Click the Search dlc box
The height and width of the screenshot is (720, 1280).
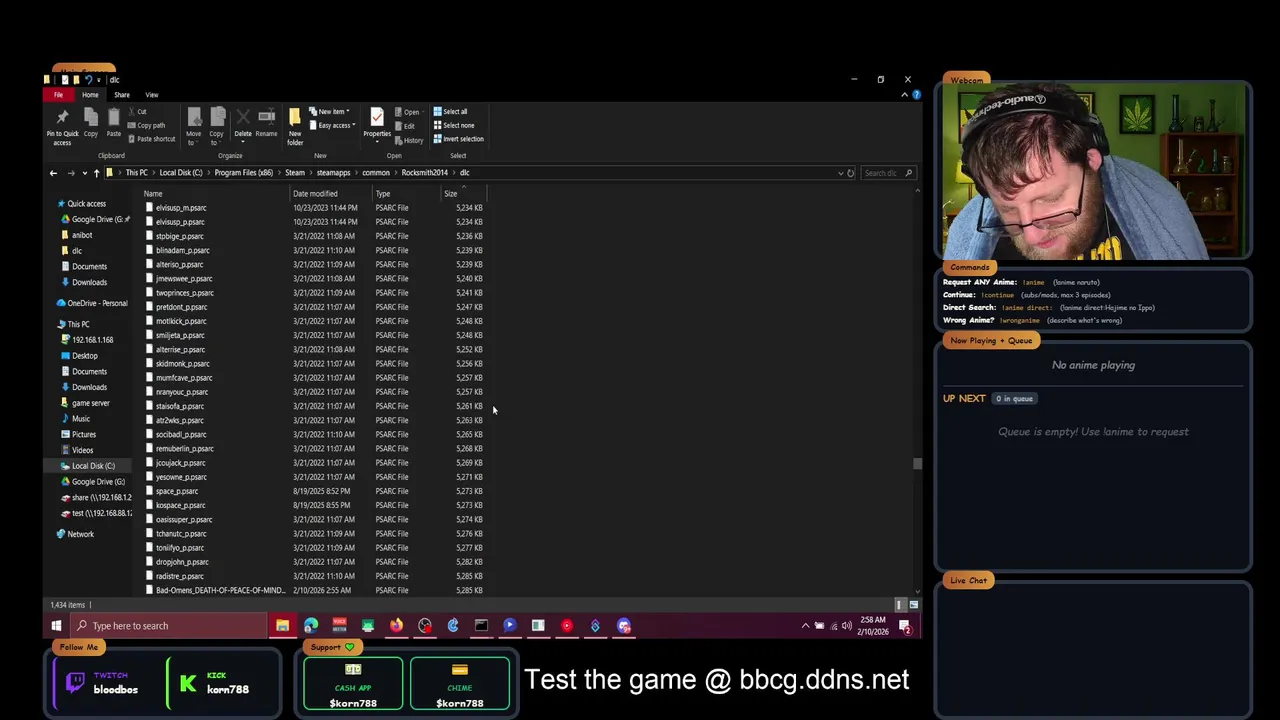click(x=887, y=173)
